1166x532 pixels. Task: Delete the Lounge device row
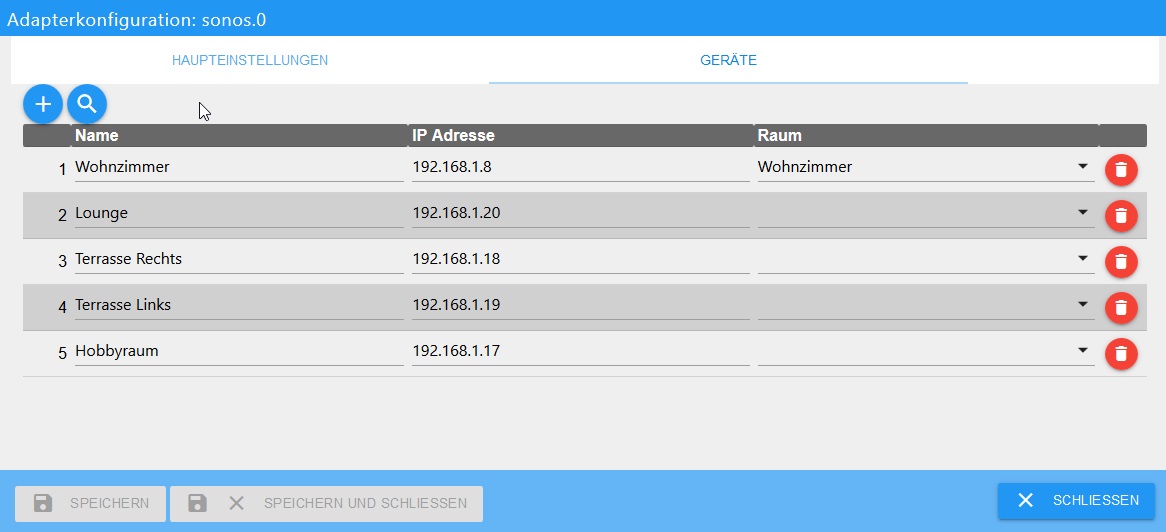click(1121, 216)
